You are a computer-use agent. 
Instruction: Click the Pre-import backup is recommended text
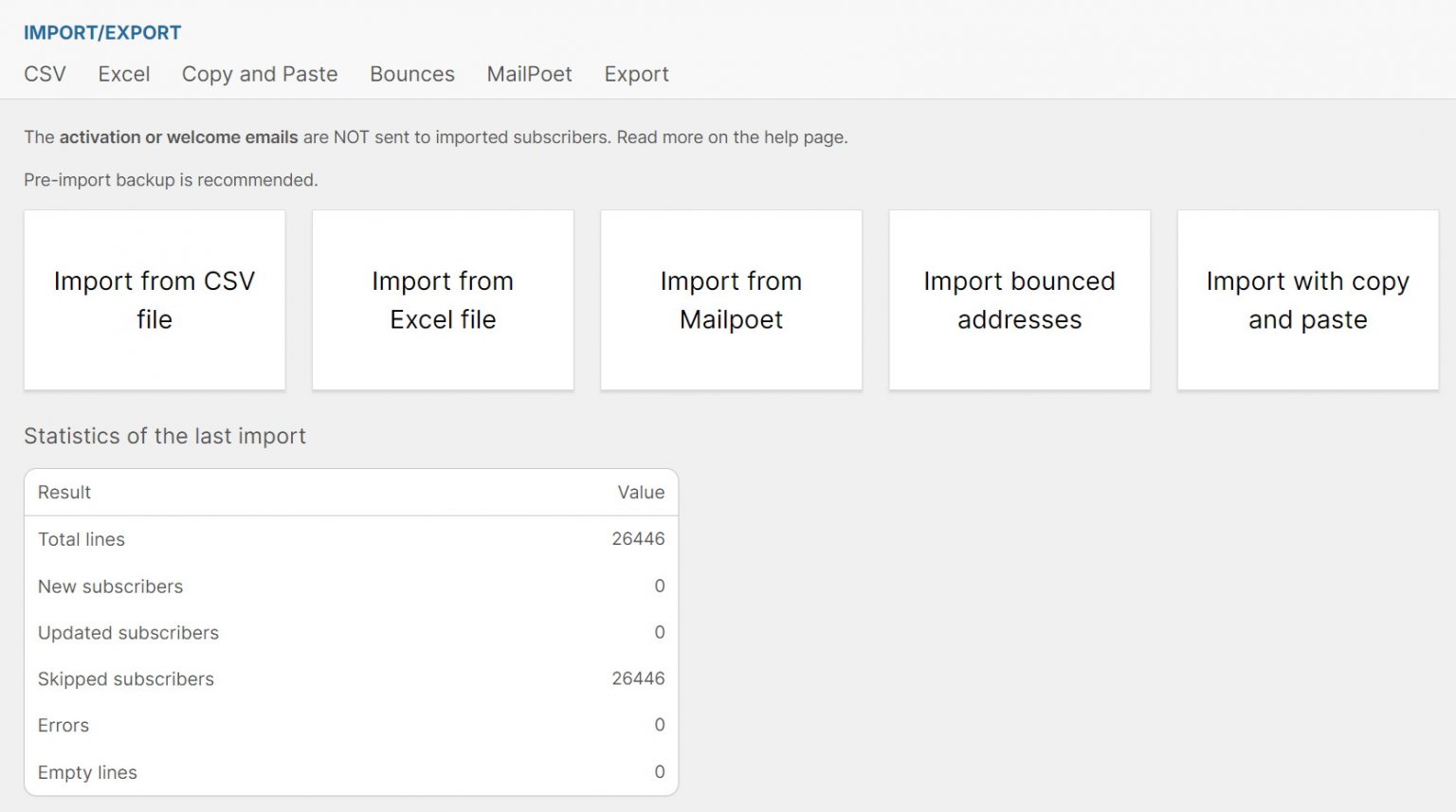click(x=171, y=180)
